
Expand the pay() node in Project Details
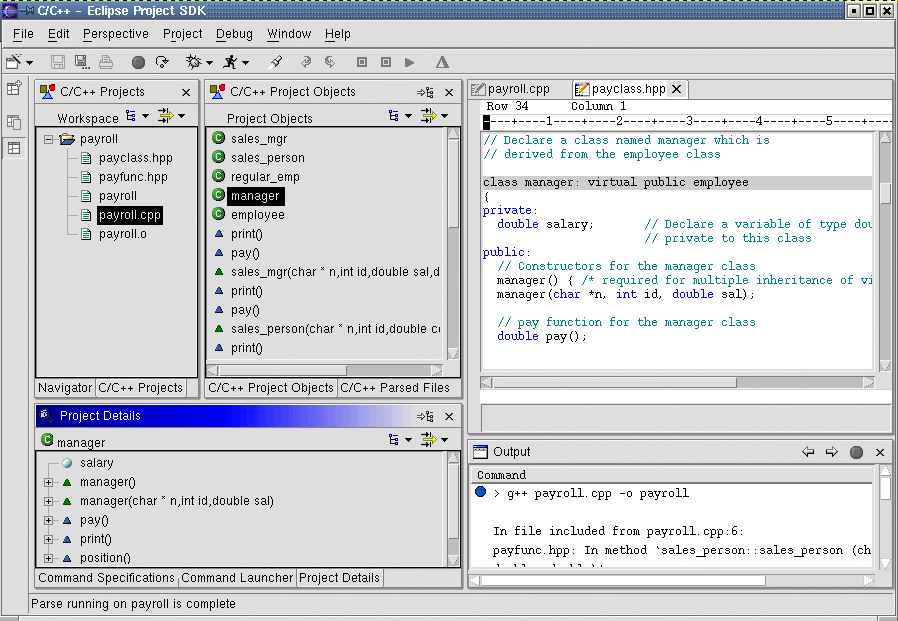tap(49, 521)
